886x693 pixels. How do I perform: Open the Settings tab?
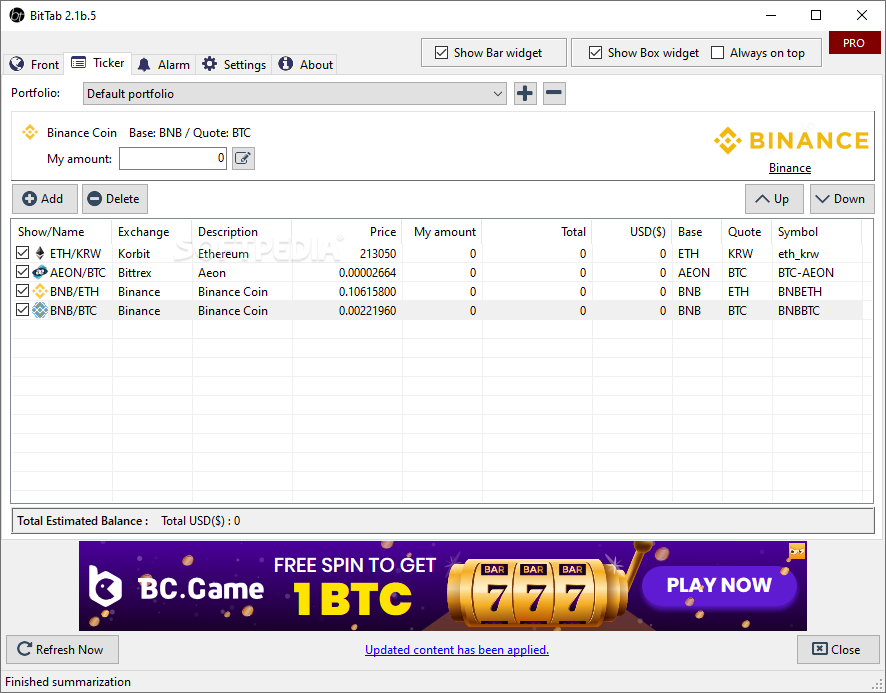[x=234, y=64]
